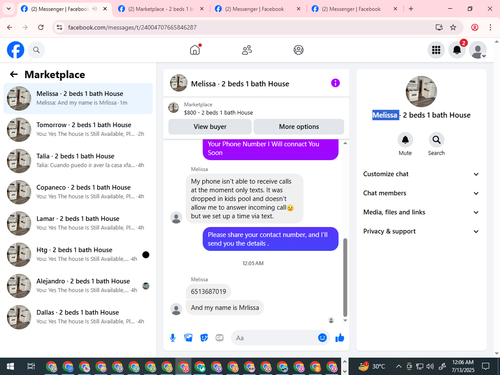Expand Privacy & support section

[421, 231]
